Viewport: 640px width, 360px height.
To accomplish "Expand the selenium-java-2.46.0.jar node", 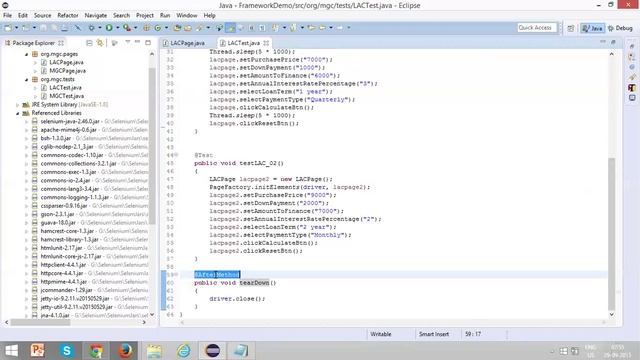I will [27, 121].
